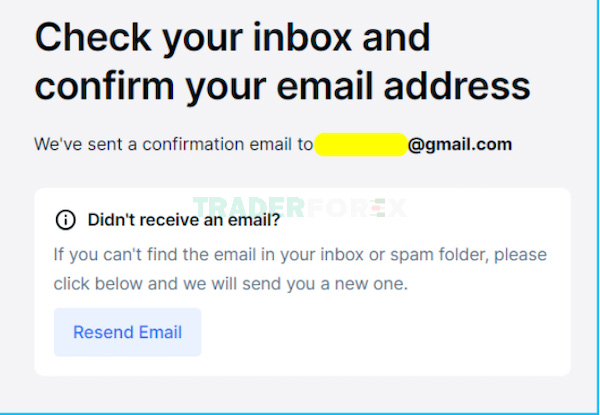Click the word "inbox" in the main heading

point(302,37)
